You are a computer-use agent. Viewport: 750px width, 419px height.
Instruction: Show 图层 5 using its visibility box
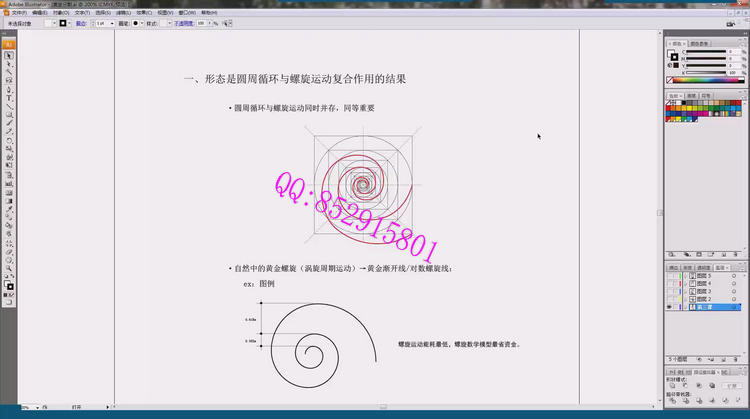tap(670, 276)
